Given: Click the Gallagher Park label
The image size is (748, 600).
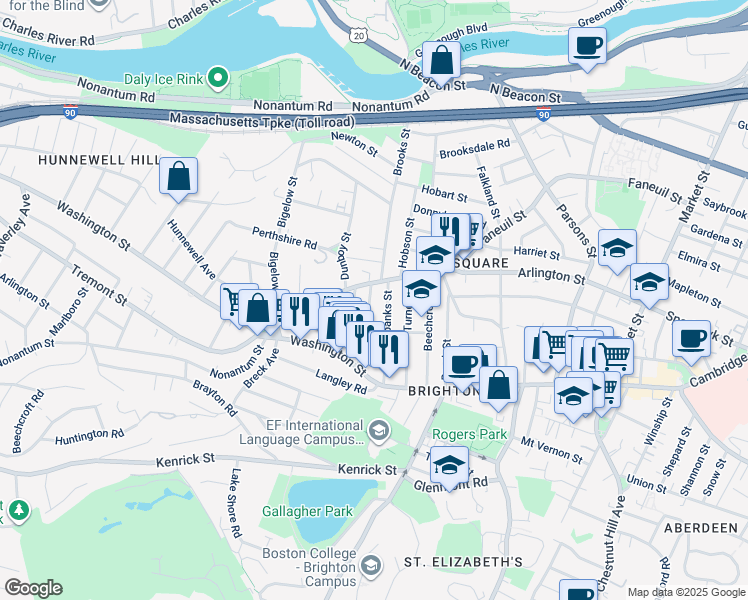Looking at the screenshot, I should pyautogui.click(x=307, y=511).
